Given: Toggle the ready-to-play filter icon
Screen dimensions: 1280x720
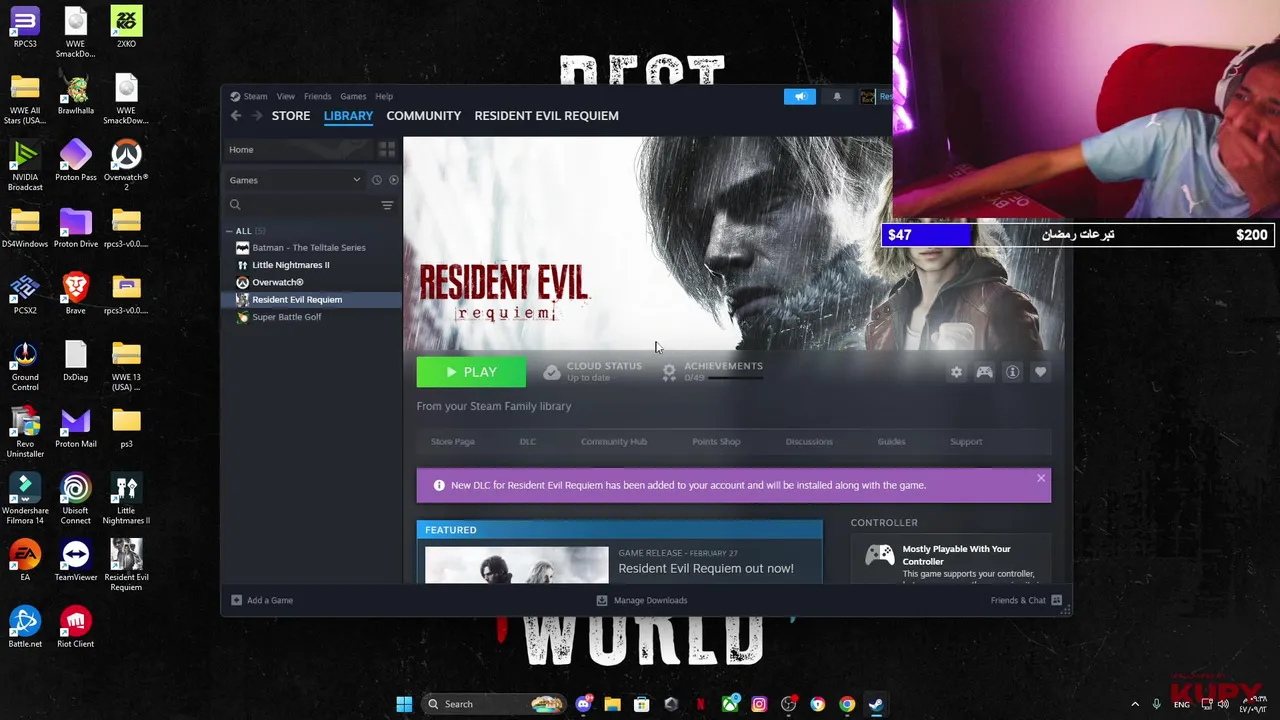Looking at the screenshot, I should pyautogui.click(x=393, y=180).
